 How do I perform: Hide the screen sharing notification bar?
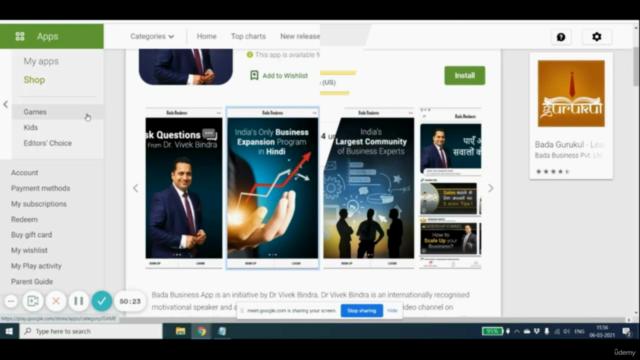point(392,311)
